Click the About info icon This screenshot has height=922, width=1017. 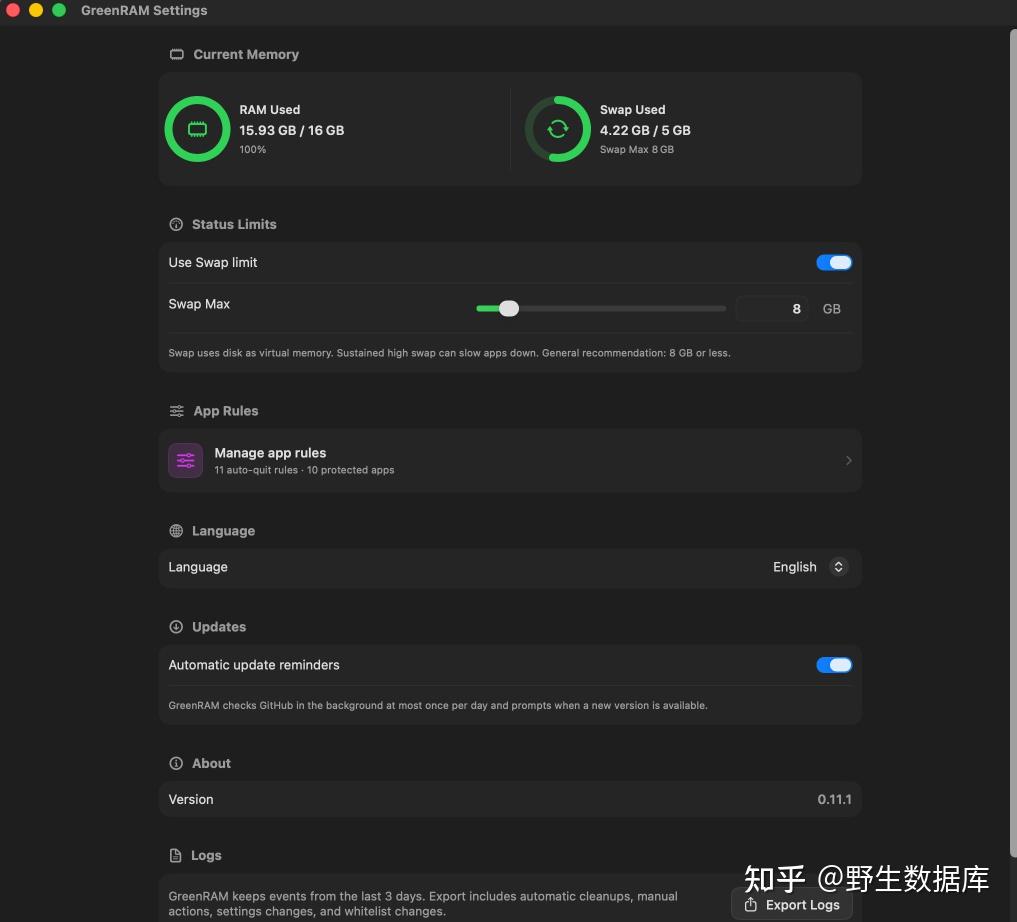[x=176, y=763]
